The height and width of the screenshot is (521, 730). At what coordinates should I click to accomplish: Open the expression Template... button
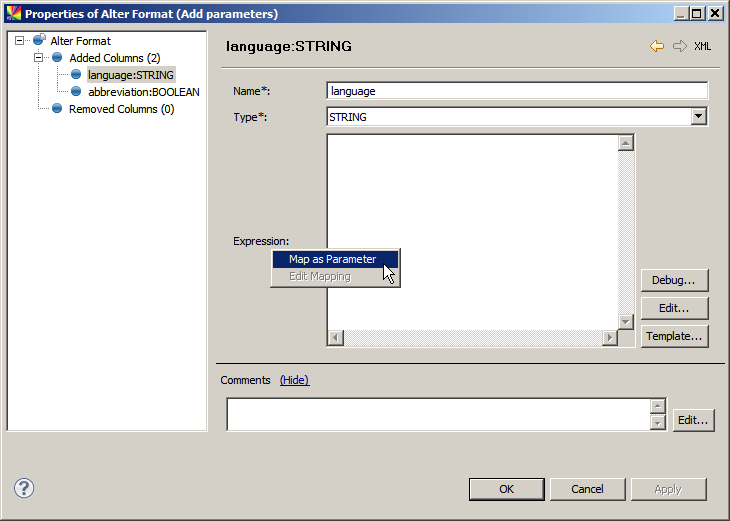tap(675, 336)
